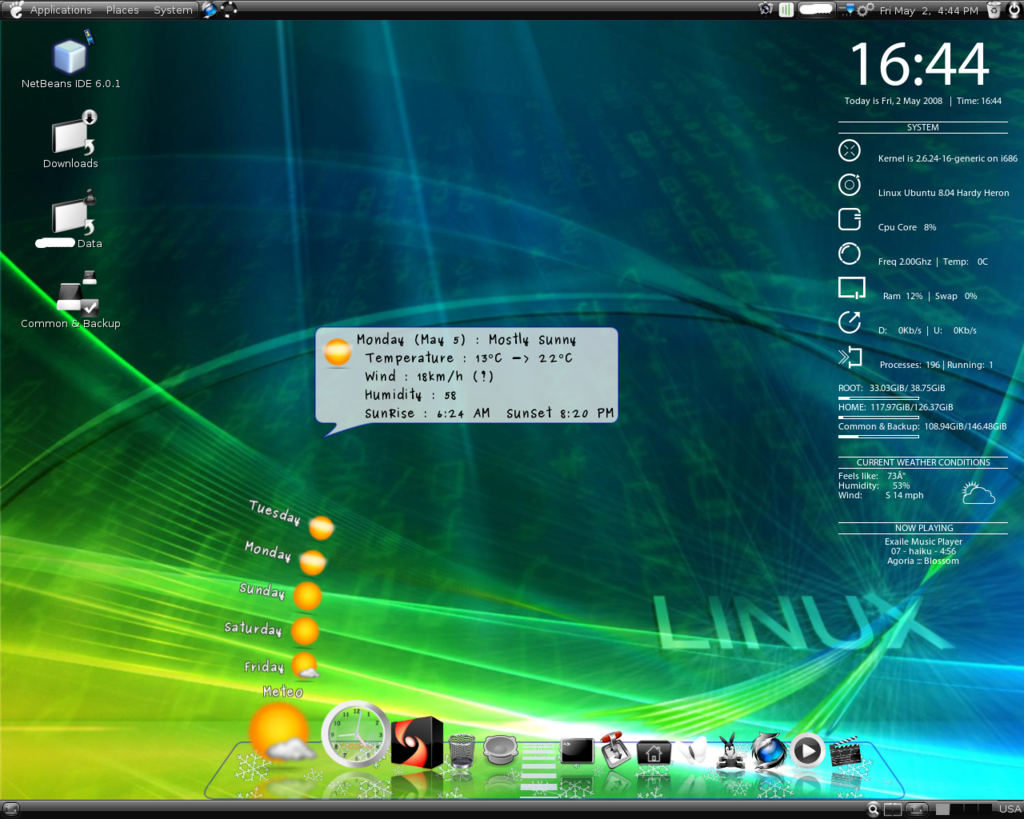Click the analog clock applet in dock
The height and width of the screenshot is (819, 1024).
click(356, 734)
